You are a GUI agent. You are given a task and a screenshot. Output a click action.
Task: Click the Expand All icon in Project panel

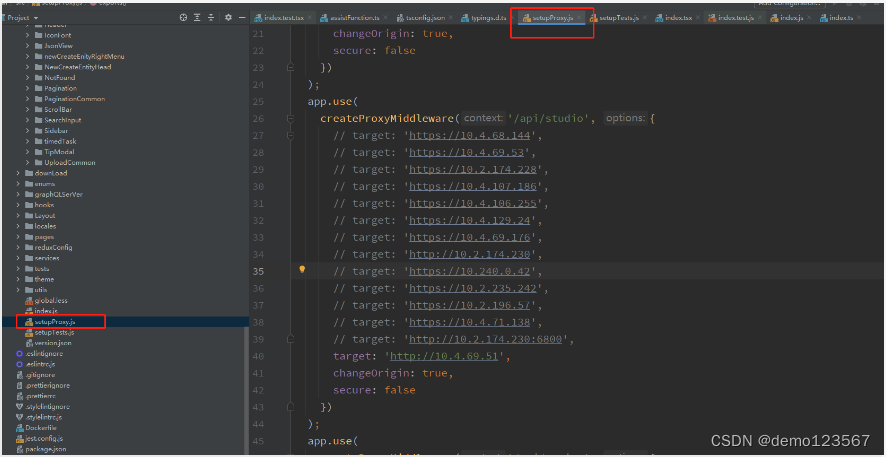pos(197,18)
